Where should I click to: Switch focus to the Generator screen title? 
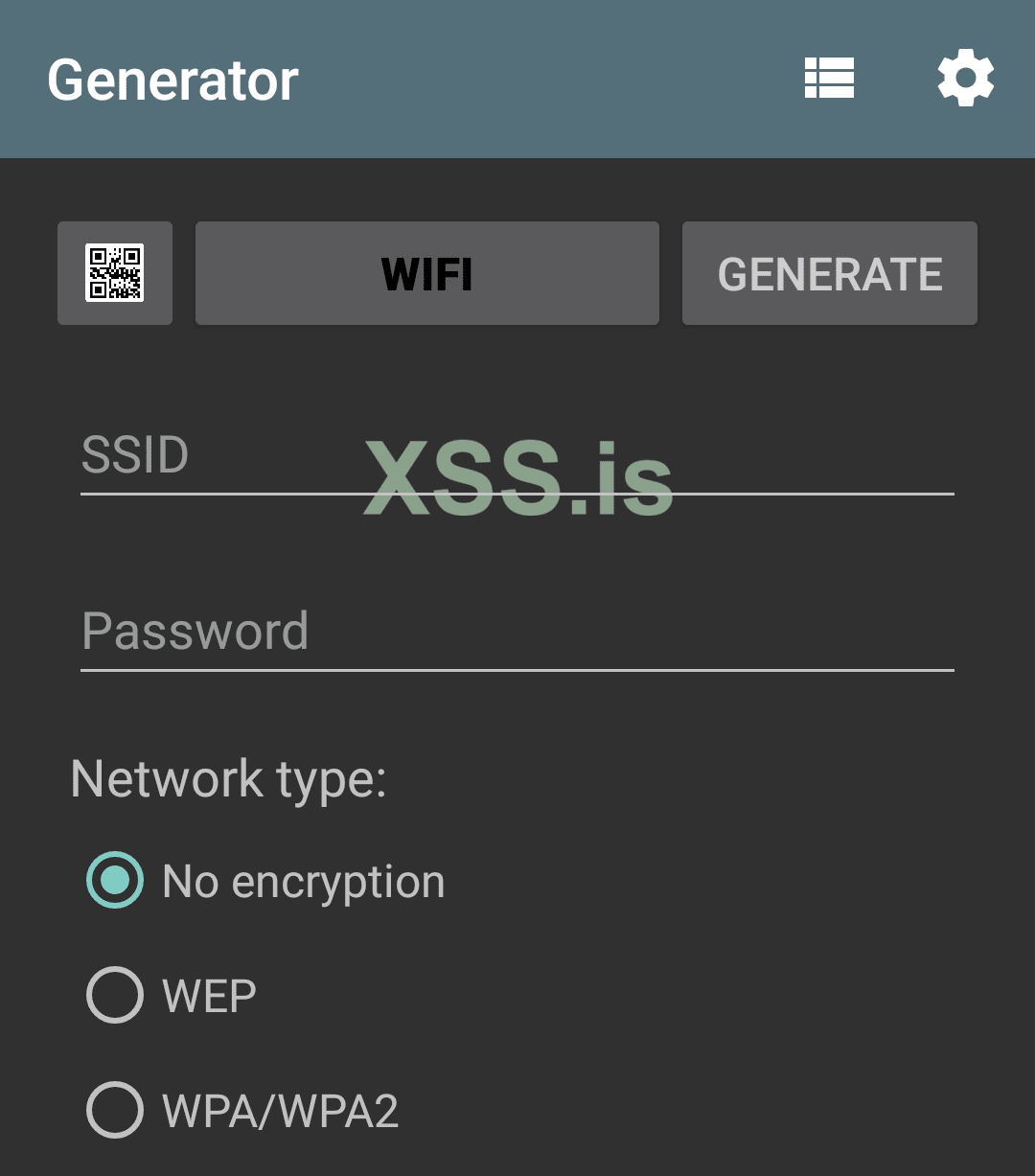(x=172, y=81)
